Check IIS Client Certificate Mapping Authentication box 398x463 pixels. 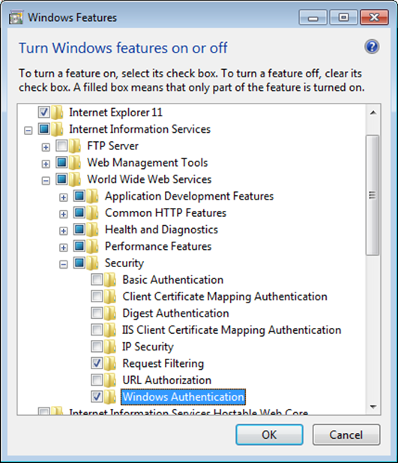pyautogui.click(x=97, y=329)
